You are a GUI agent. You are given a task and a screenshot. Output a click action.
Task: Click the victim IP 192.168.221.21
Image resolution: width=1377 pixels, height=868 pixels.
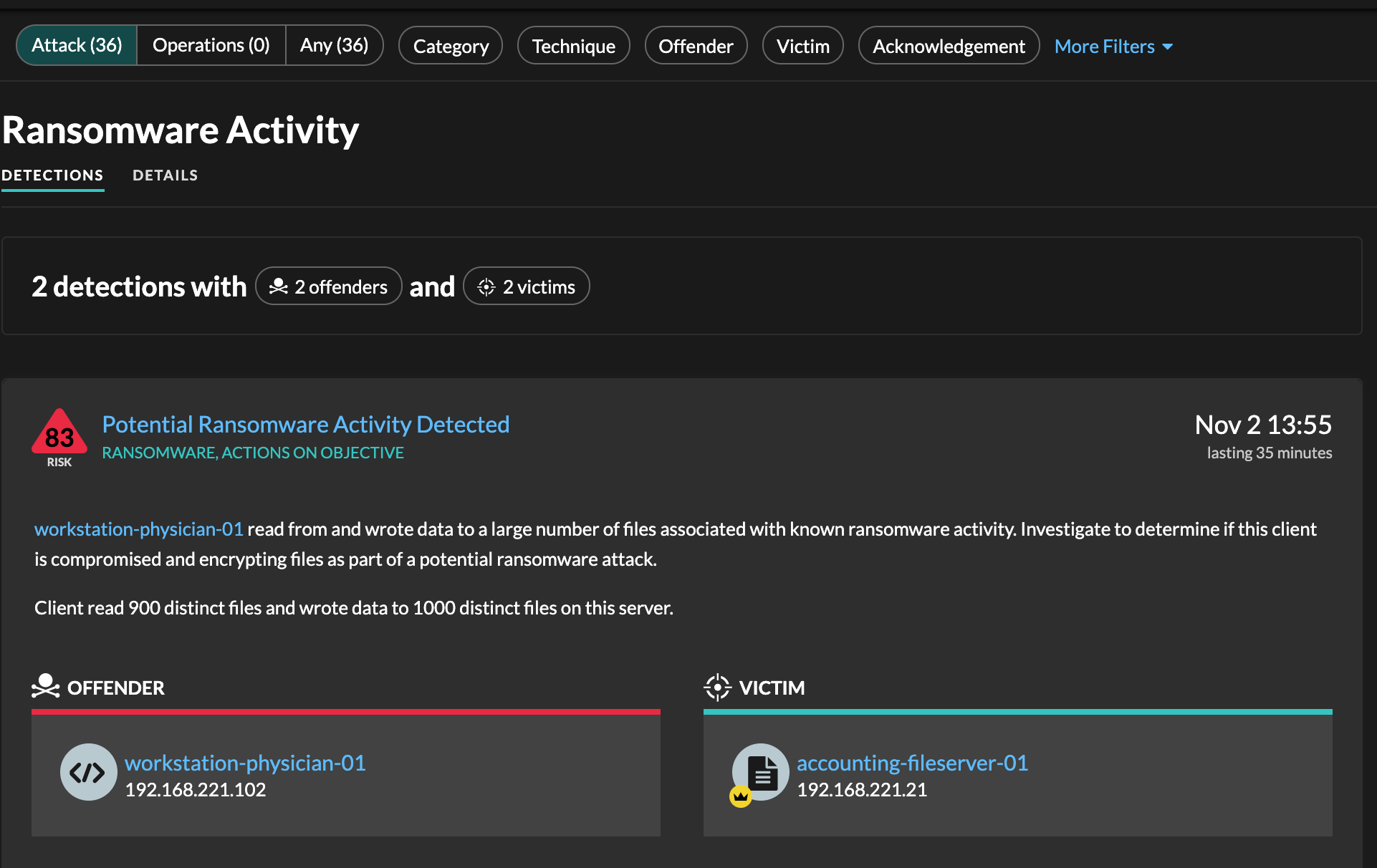862,789
